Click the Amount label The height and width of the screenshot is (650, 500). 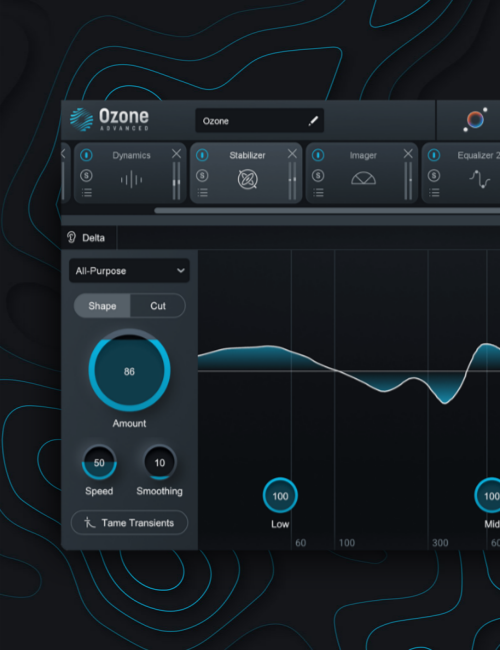(x=129, y=424)
